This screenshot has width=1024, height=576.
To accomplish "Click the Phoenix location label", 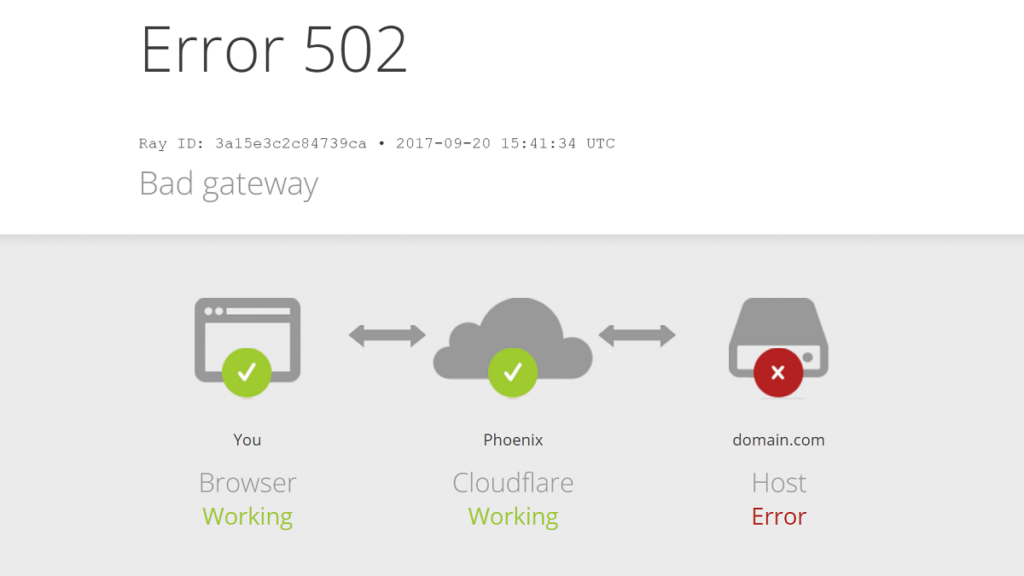I will tap(513, 440).
